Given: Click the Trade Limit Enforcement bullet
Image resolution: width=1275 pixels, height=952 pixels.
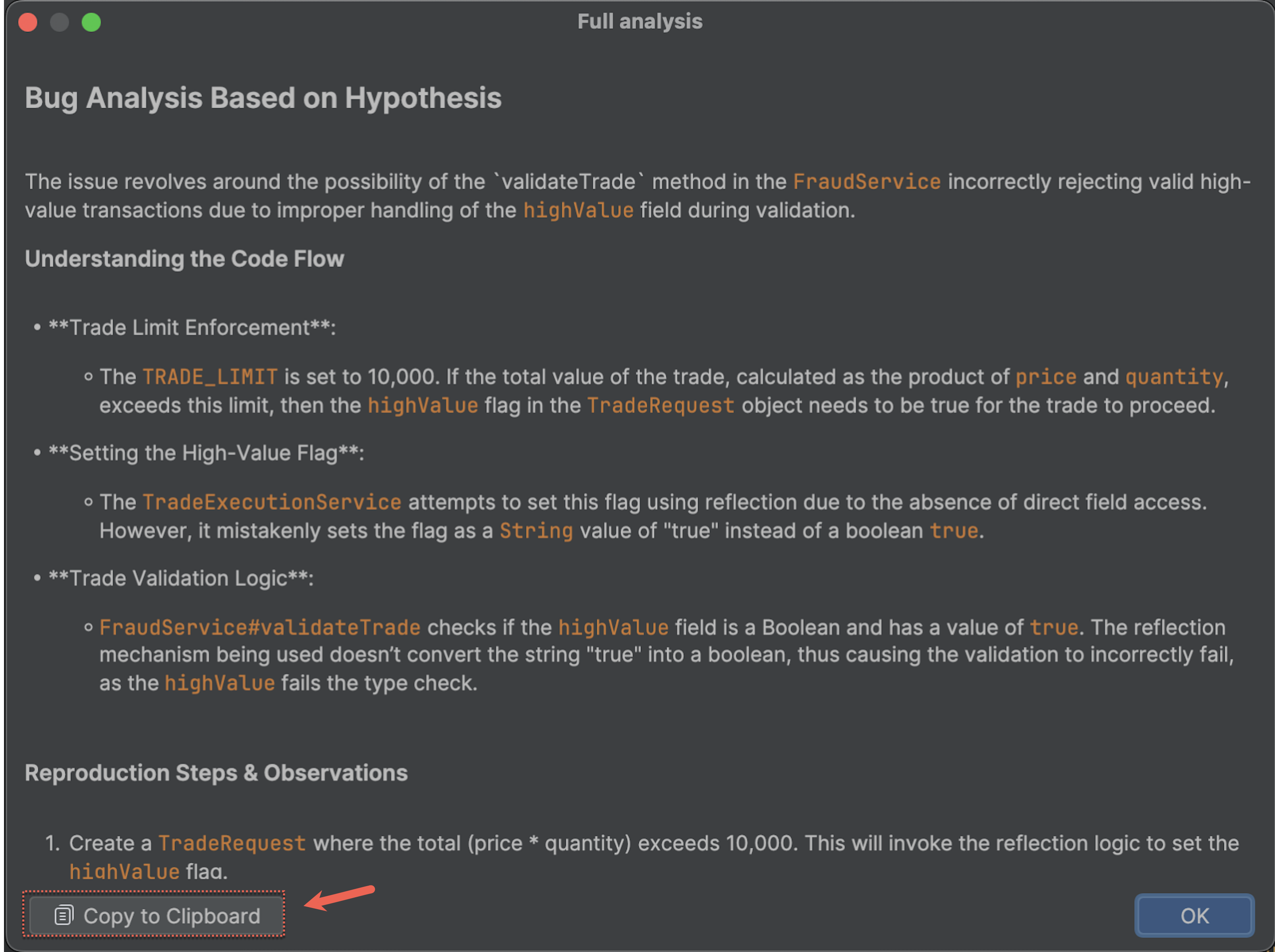Looking at the screenshot, I should 191,327.
